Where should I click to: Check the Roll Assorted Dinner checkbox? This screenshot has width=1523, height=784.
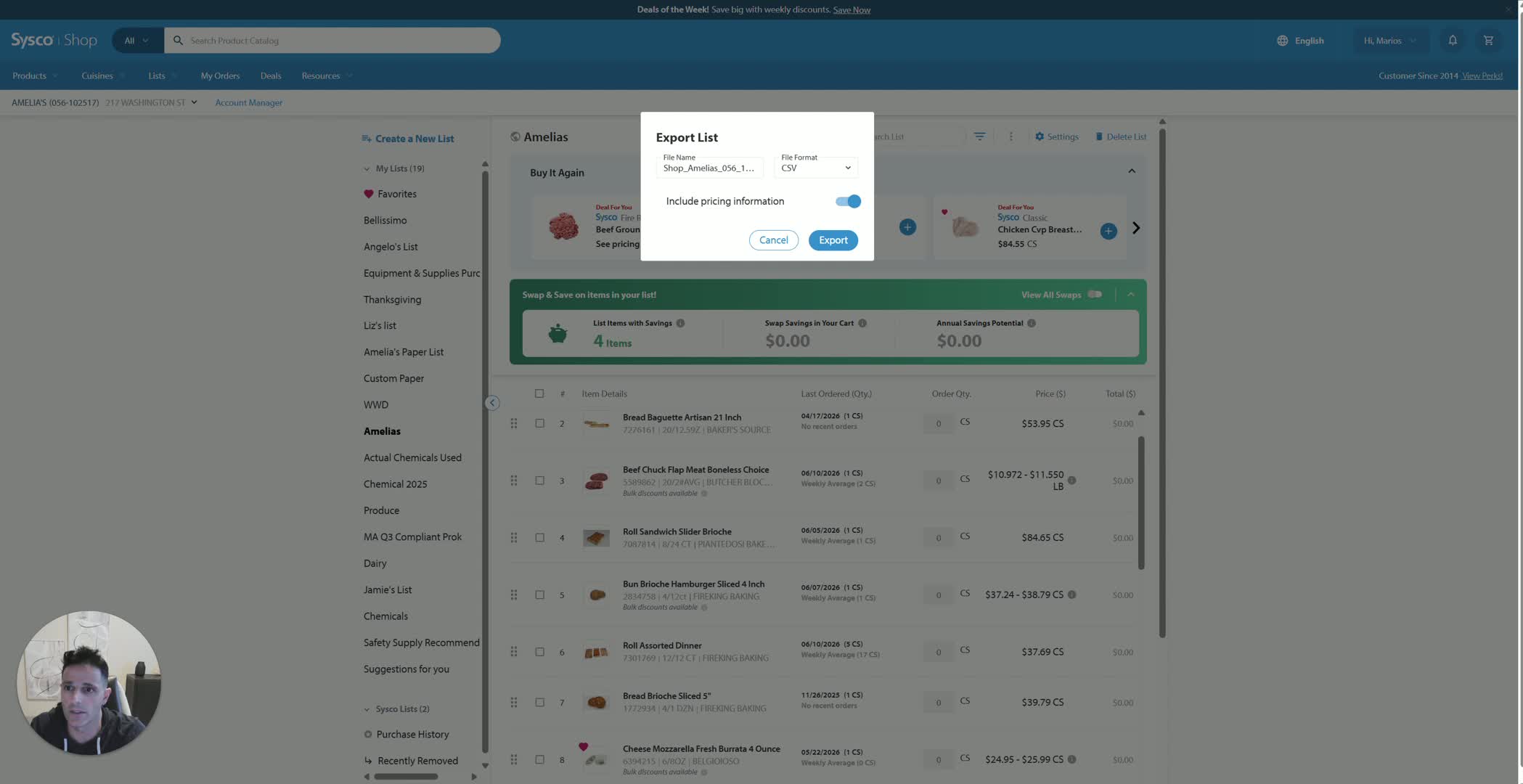click(539, 652)
